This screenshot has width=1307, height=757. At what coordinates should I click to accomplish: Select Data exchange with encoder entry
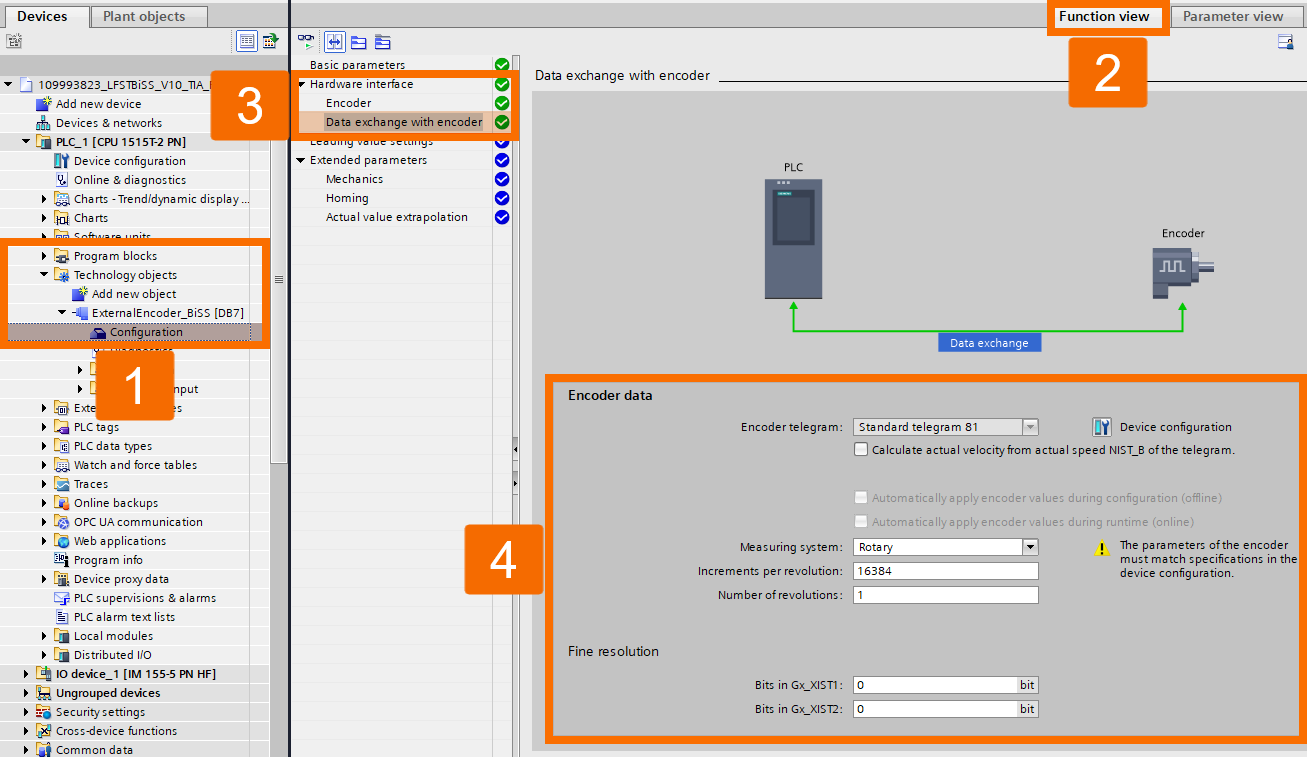404,122
